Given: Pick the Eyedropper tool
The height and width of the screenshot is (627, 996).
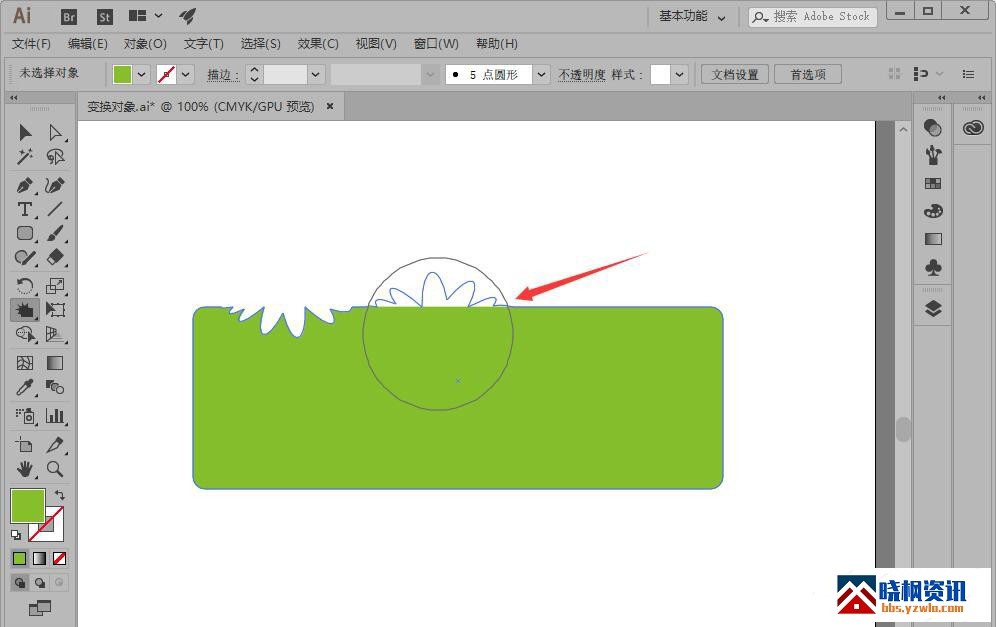Looking at the screenshot, I should click(x=25, y=387).
